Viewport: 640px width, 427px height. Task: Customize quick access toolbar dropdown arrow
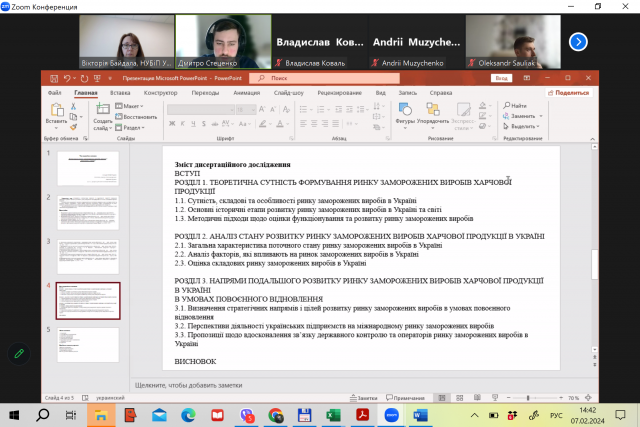pos(110,78)
